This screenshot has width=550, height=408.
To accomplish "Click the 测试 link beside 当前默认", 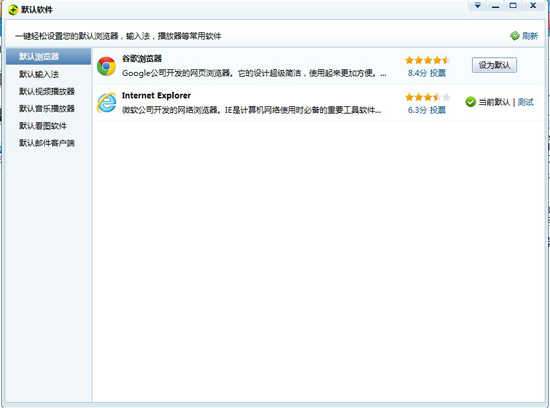I will pyautogui.click(x=525, y=102).
